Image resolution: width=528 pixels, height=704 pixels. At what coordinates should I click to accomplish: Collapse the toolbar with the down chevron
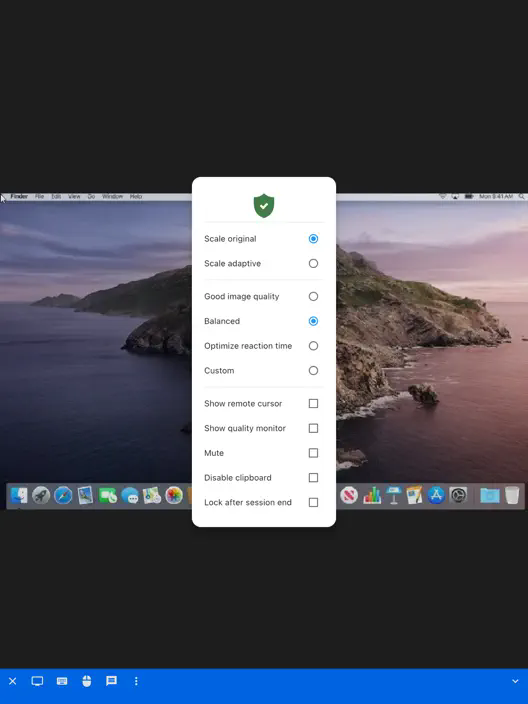point(515,681)
